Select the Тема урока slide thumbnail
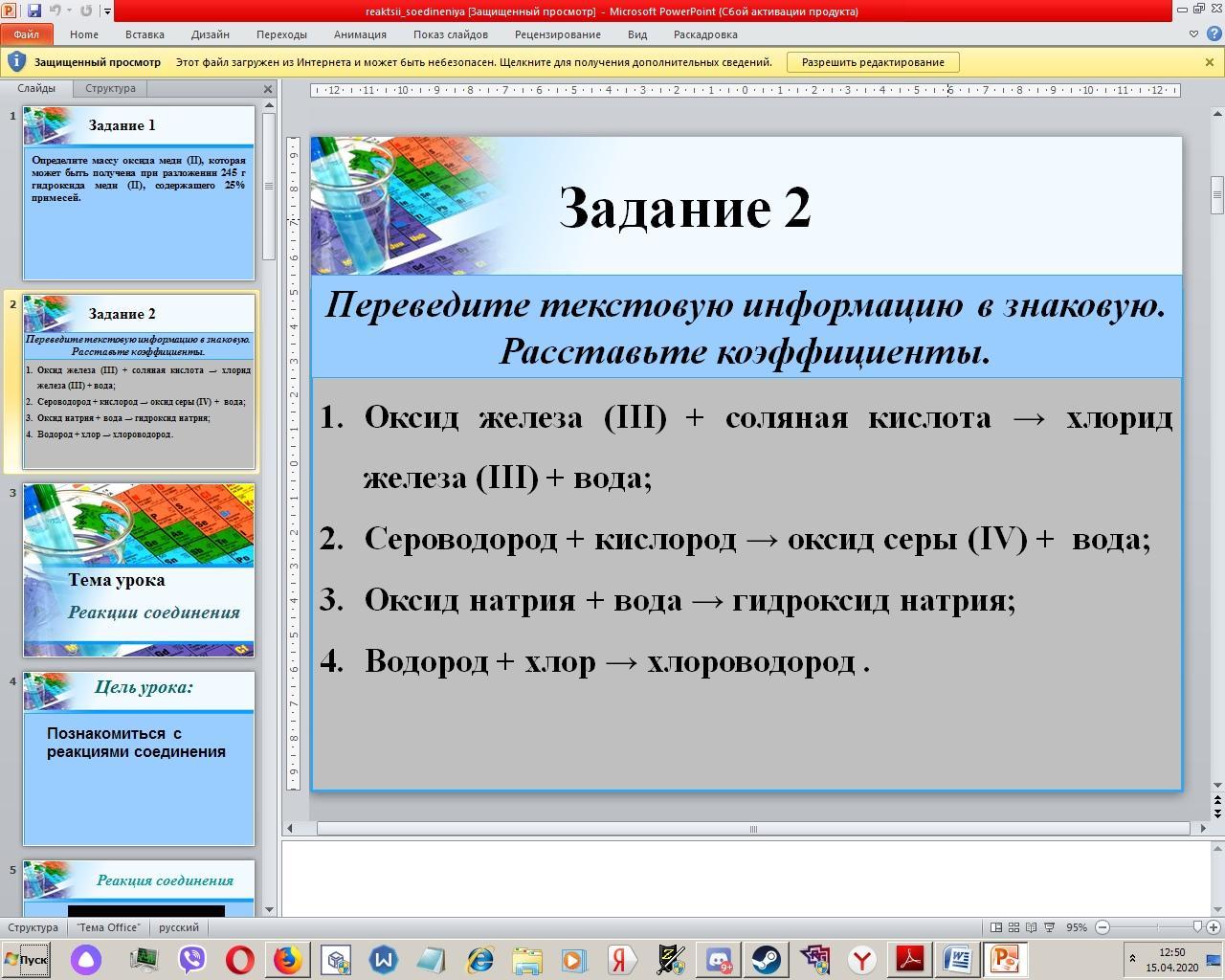This screenshot has width=1225, height=980. click(x=139, y=569)
